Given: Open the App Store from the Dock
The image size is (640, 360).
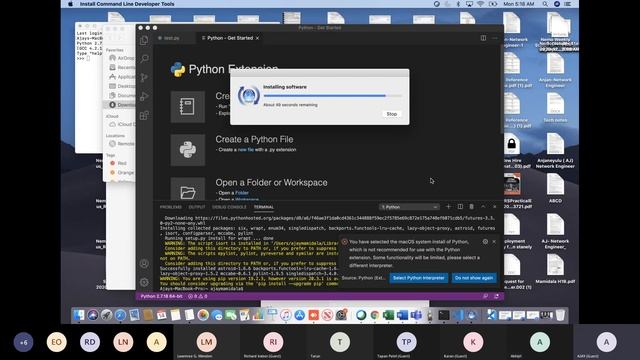Looking at the screenshot, I should point(300,315).
